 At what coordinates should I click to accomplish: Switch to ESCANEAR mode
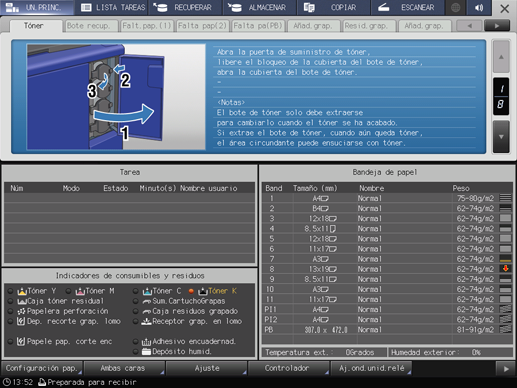coord(407,7)
